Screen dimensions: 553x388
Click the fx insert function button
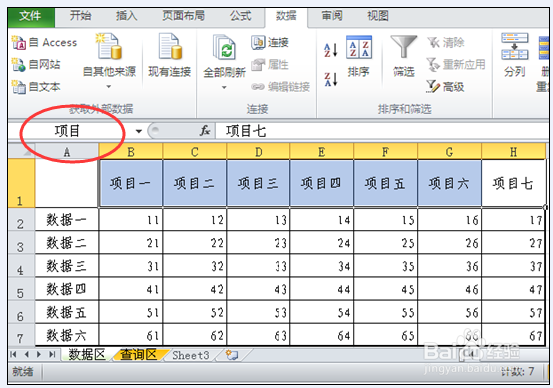(x=205, y=131)
